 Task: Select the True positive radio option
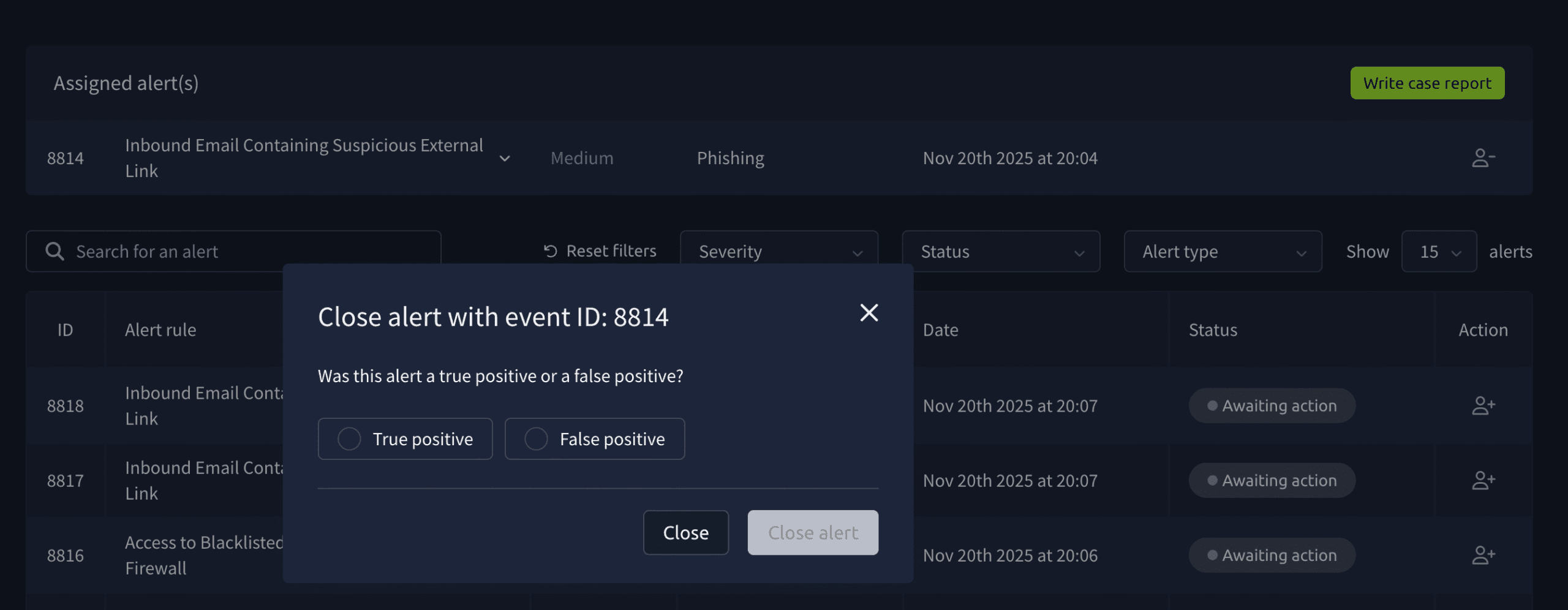(x=349, y=439)
